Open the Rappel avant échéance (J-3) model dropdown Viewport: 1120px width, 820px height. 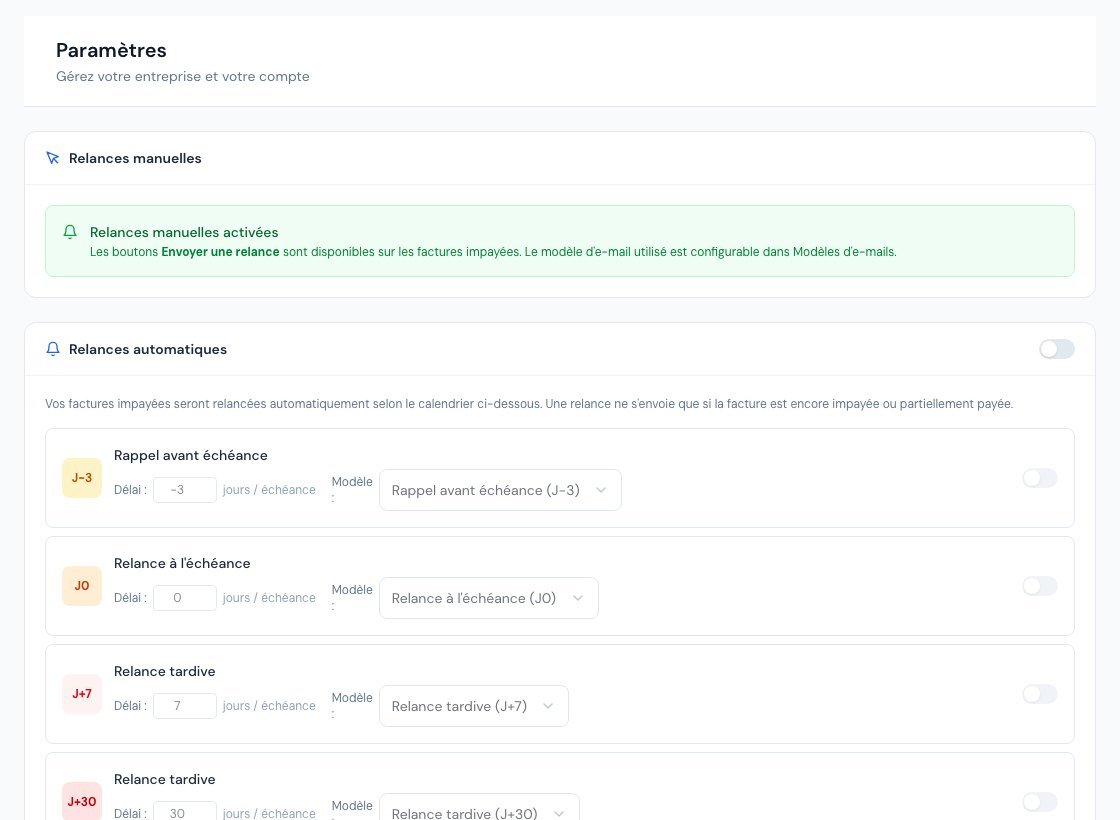500,490
